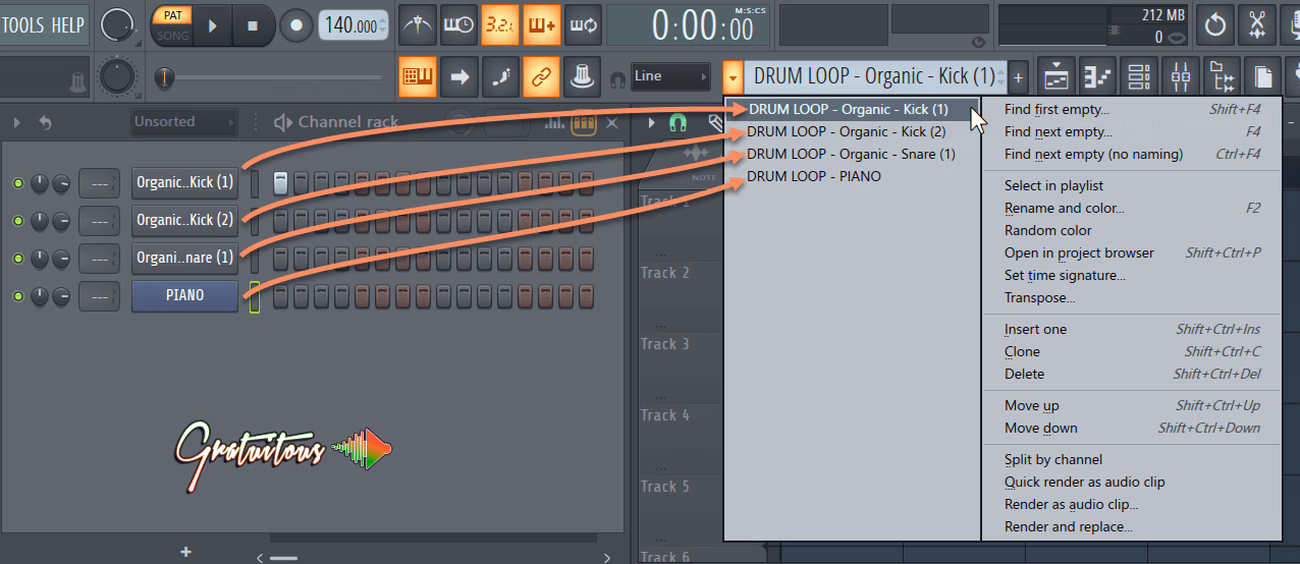This screenshot has height=564, width=1300.
Task: Start playback with the play button
Action: [212, 26]
